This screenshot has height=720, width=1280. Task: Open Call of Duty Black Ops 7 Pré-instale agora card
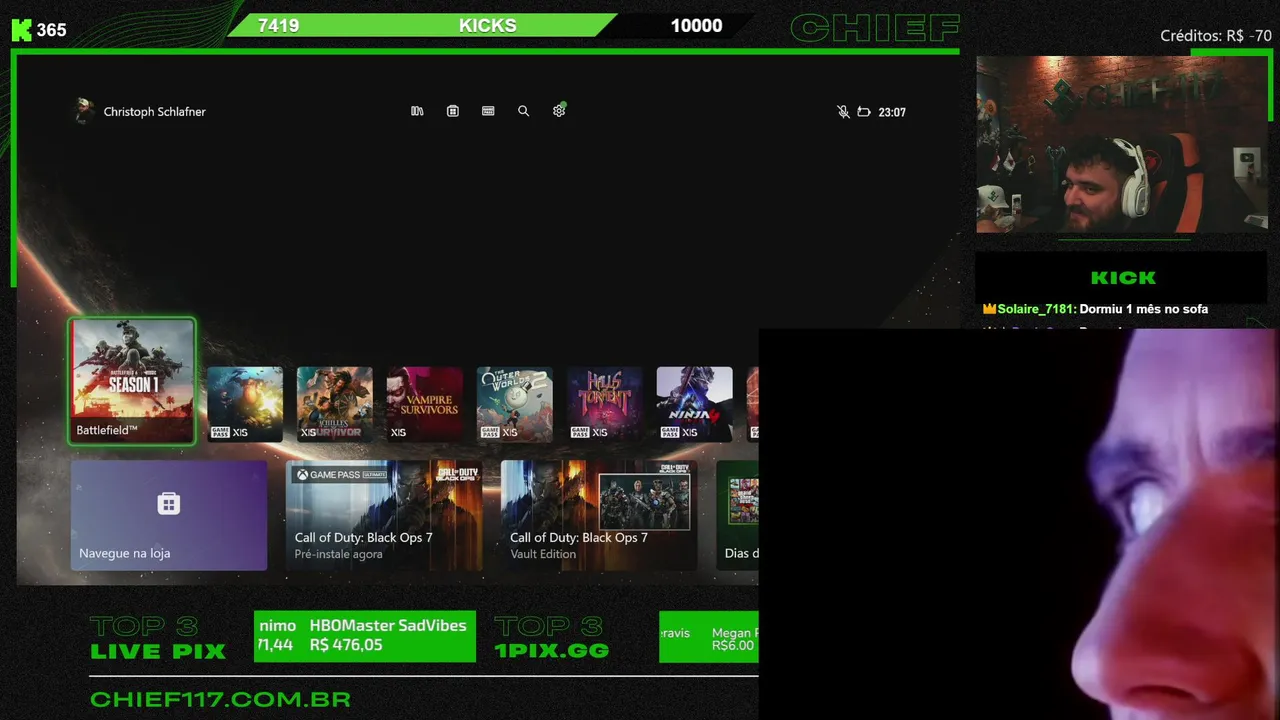pos(384,515)
